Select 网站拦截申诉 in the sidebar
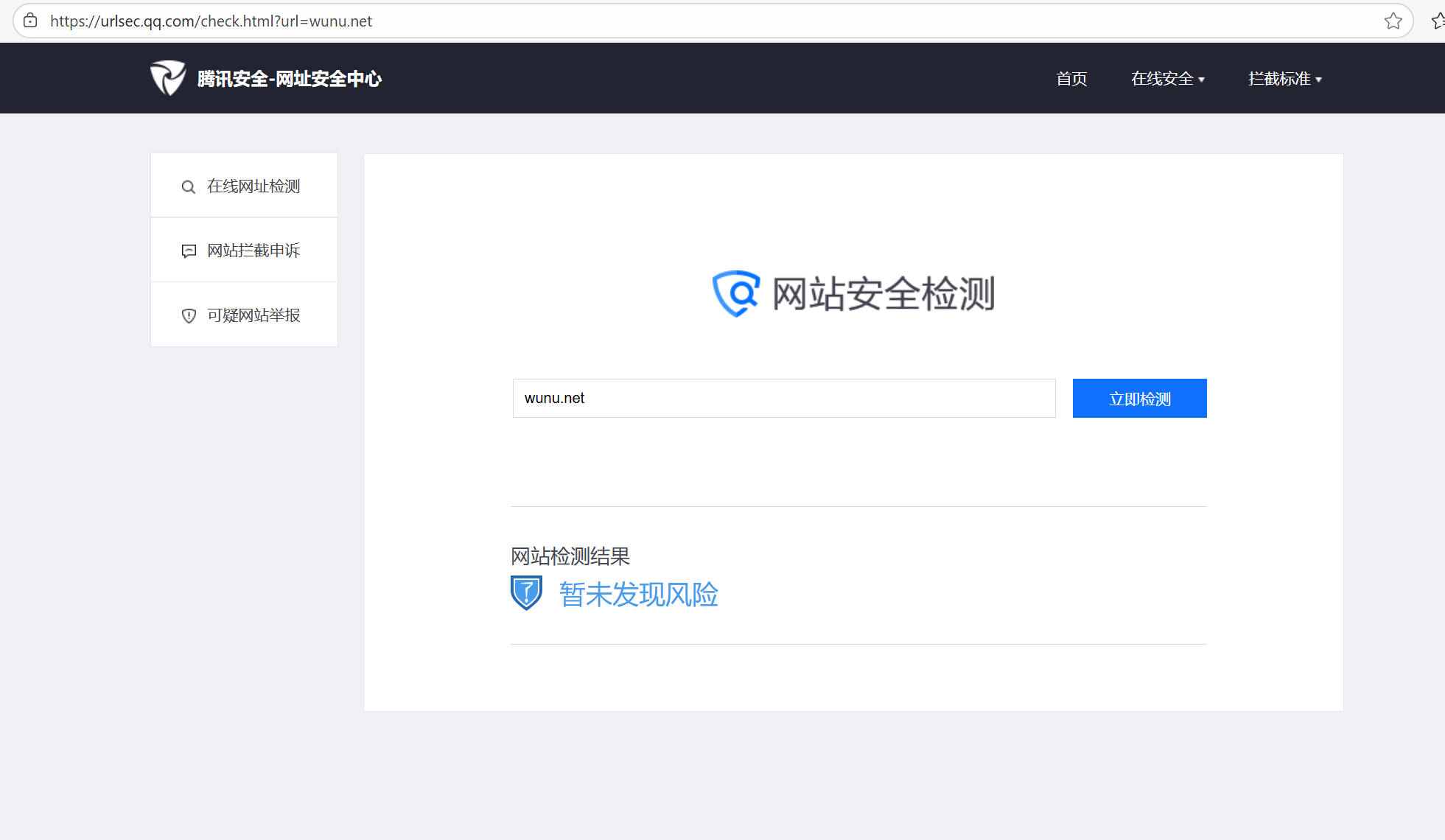The height and width of the screenshot is (840, 1445). [253, 251]
